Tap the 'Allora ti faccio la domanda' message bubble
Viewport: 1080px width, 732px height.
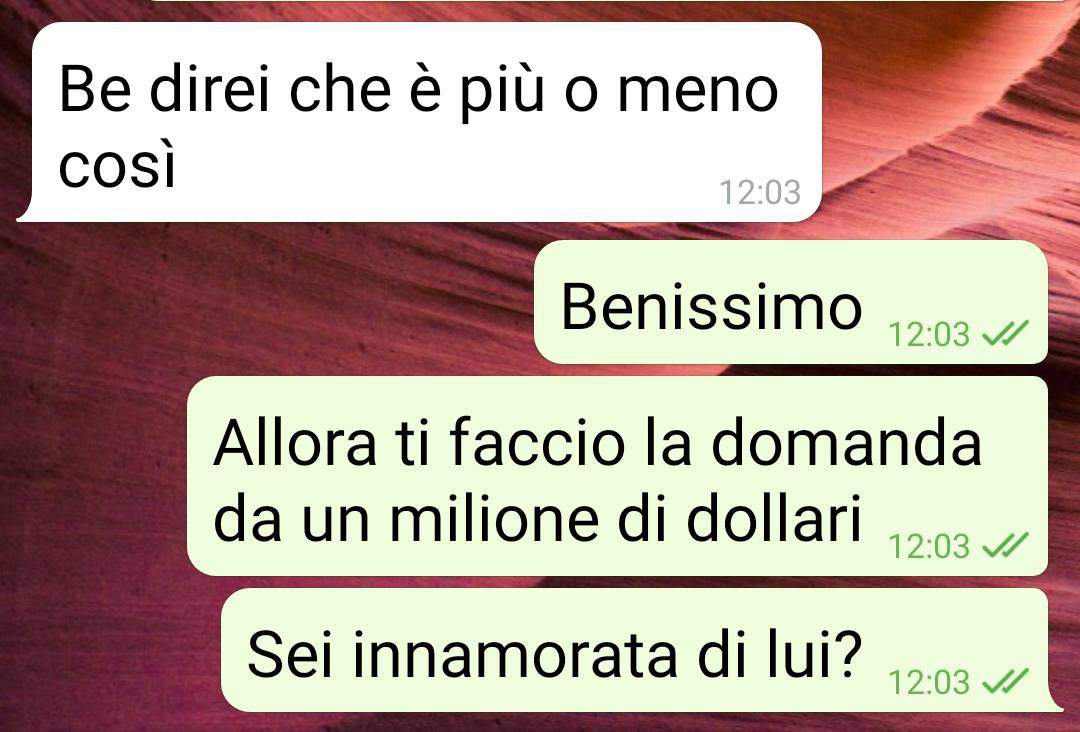(x=617, y=476)
